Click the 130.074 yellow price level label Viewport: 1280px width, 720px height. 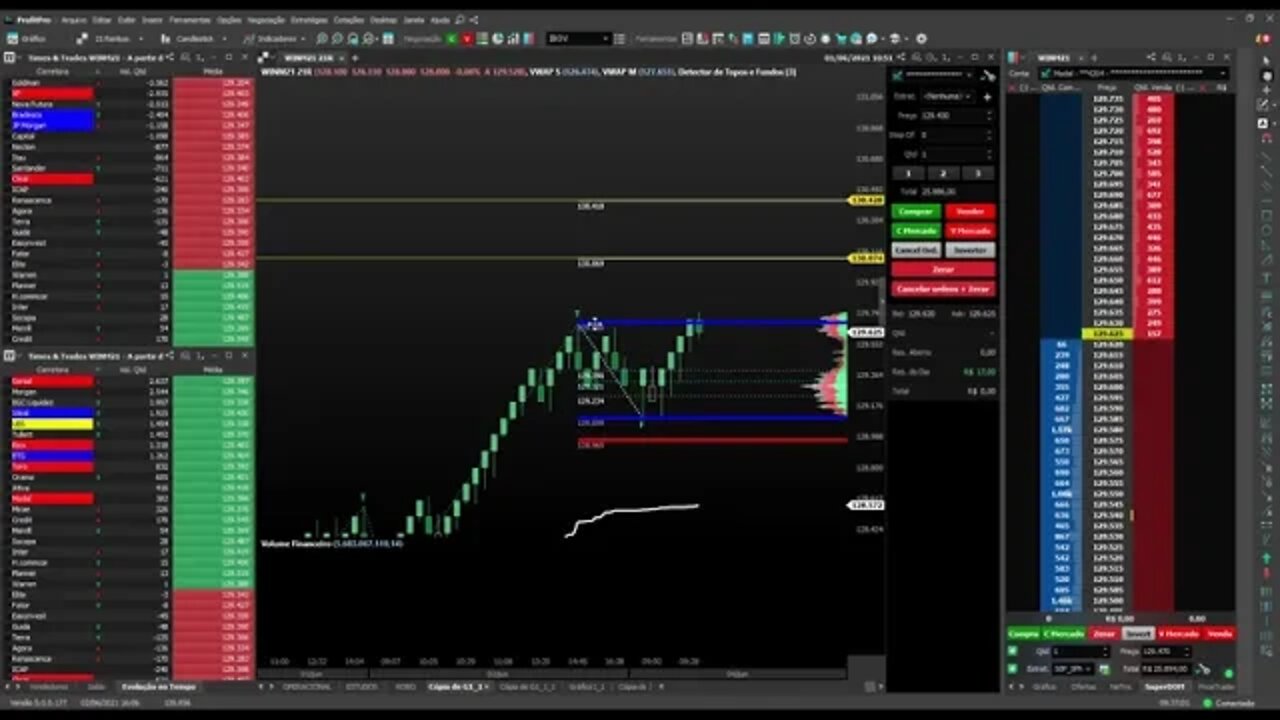pyautogui.click(x=866, y=258)
